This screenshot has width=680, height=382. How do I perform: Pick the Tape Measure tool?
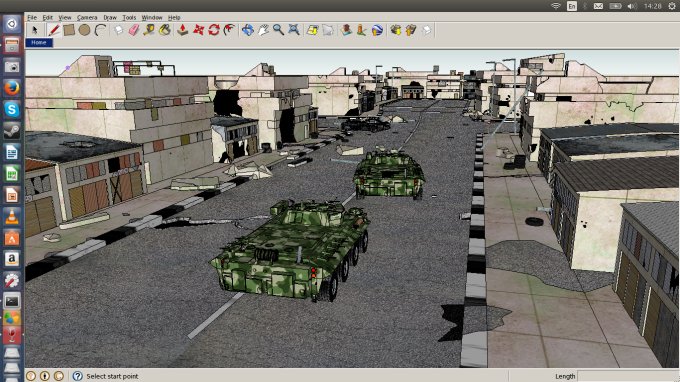[149, 30]
